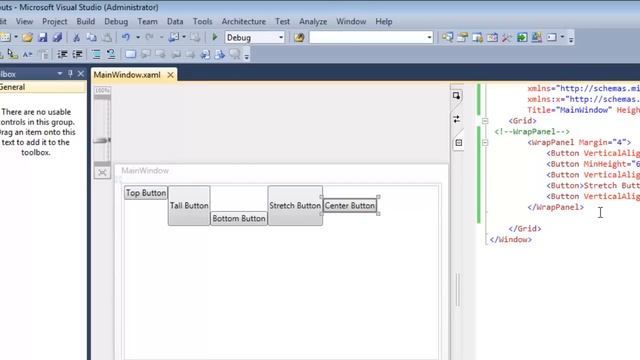Open the Toolbox window position dropdown arrow
This screenshot has width=640, height=360.
tap(60, 74)
